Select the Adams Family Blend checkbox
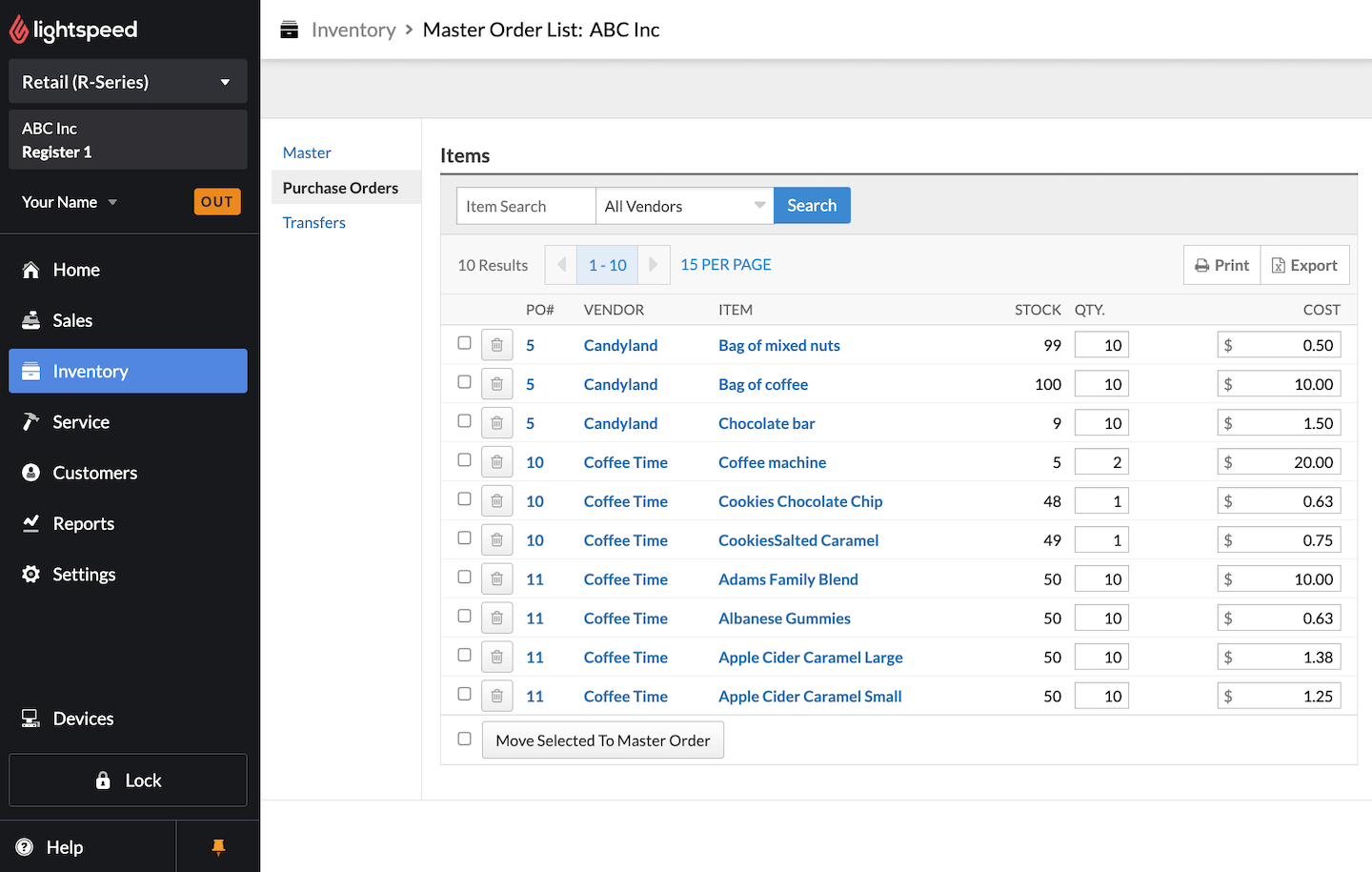The height and width of the screenshot is (872, 1372). (464, 578)
